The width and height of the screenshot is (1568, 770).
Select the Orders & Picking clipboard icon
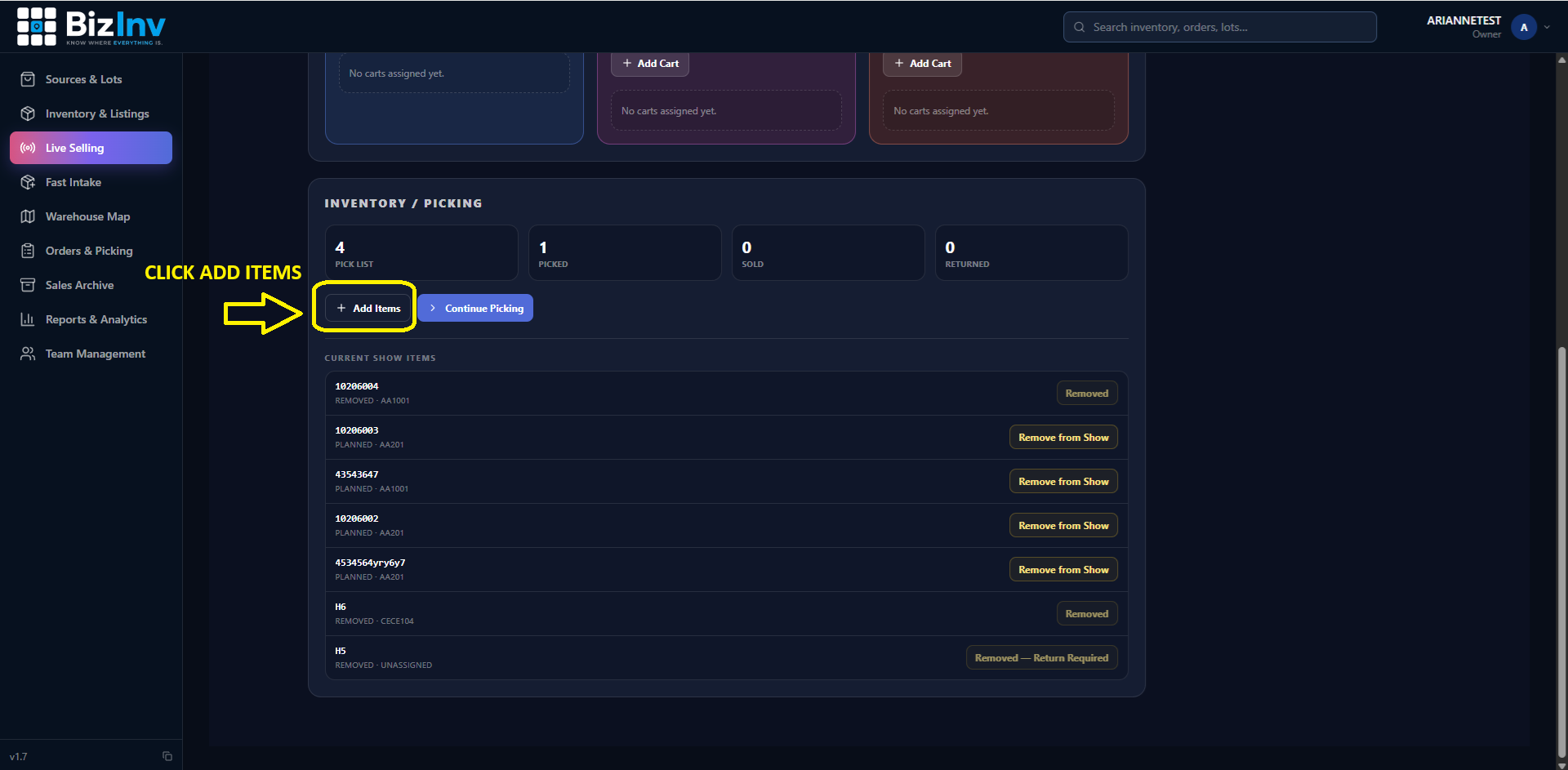pyautogui.click(x=28, y=251)
